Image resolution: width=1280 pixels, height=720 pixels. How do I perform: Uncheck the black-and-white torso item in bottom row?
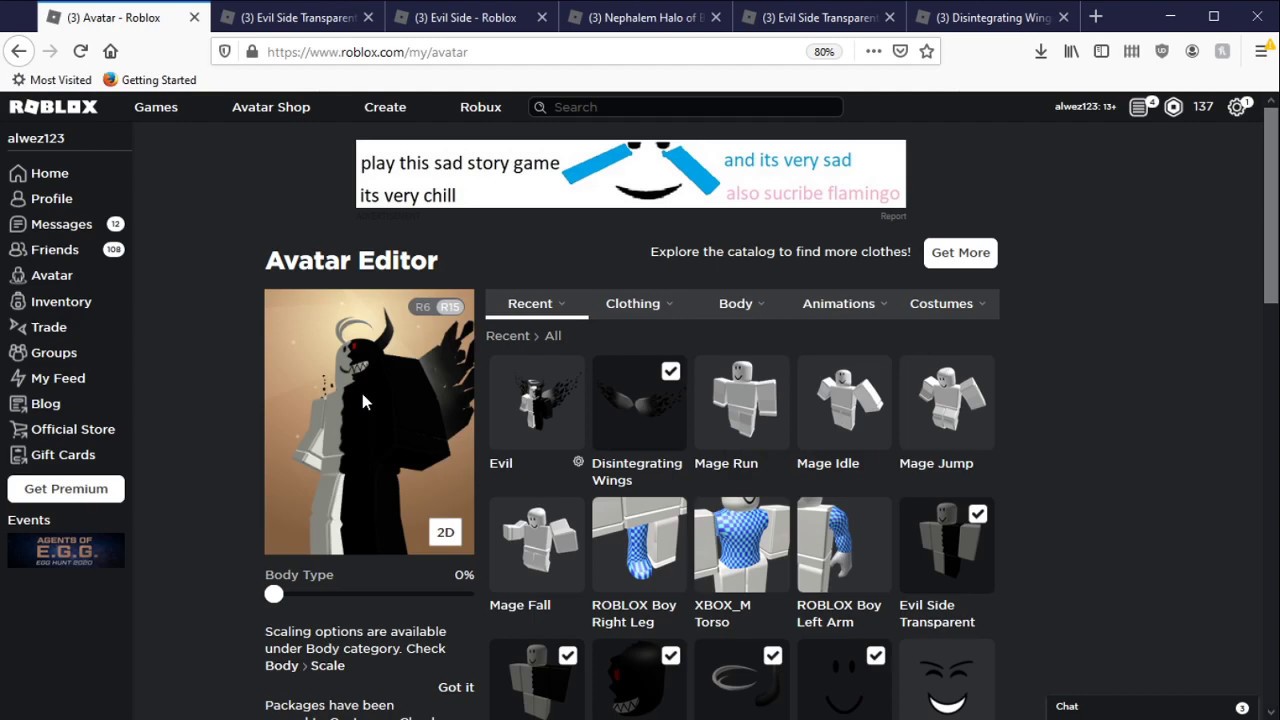567,656
